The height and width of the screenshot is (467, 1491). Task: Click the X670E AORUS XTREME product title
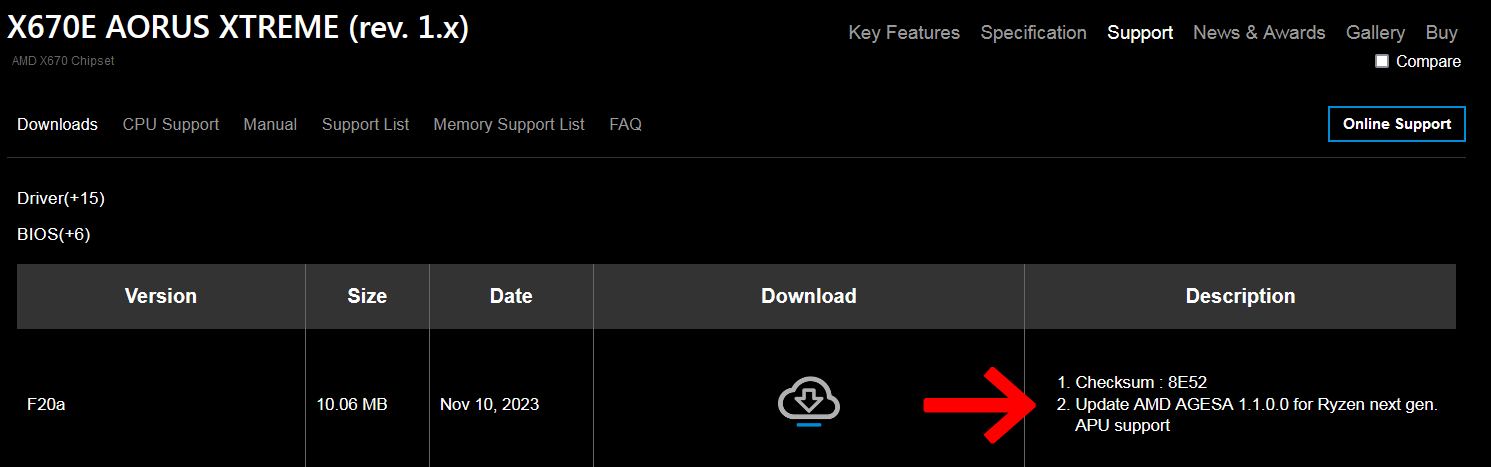coord(238,28)
